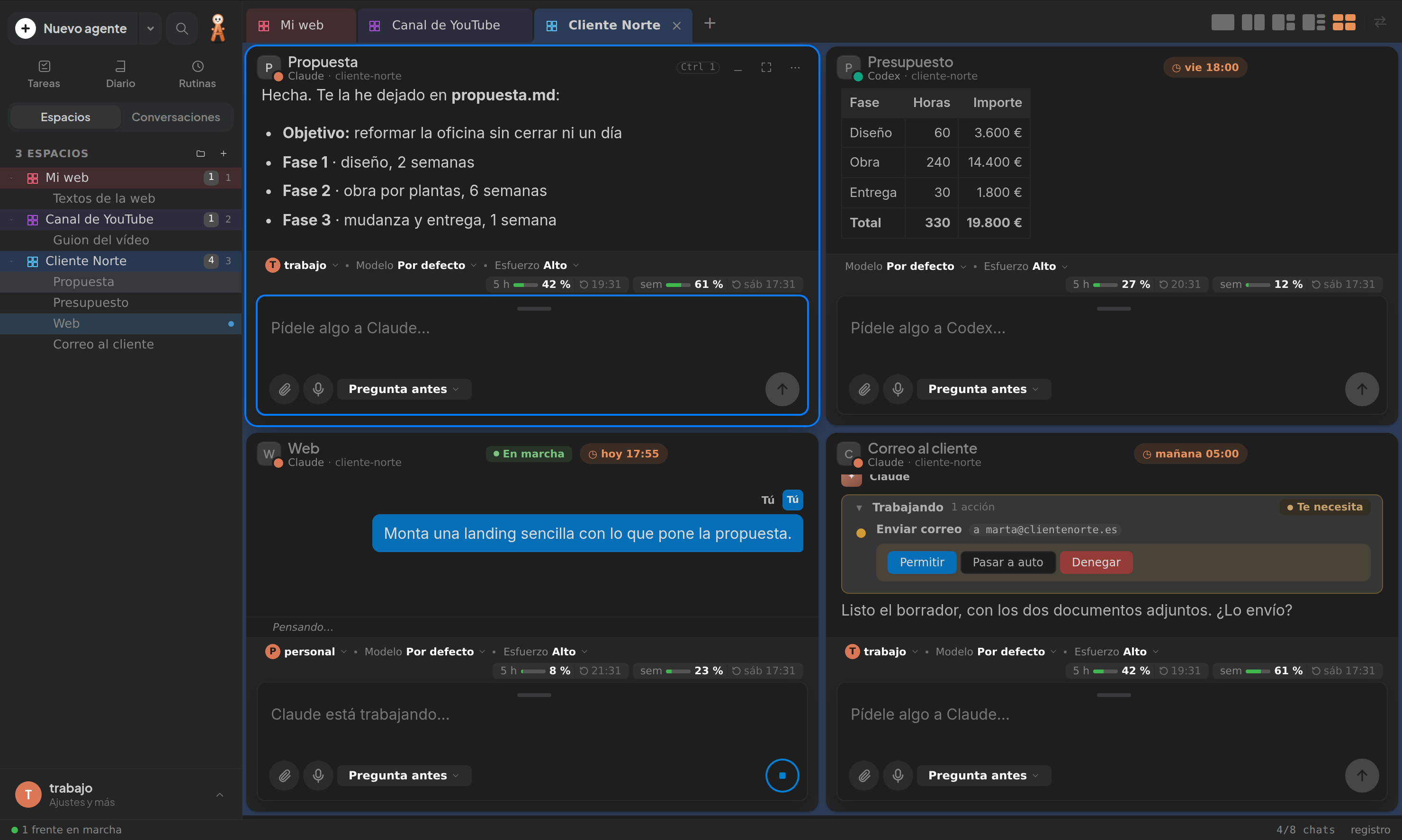Select the orange four-grid layout icon

pos(1344,23)
